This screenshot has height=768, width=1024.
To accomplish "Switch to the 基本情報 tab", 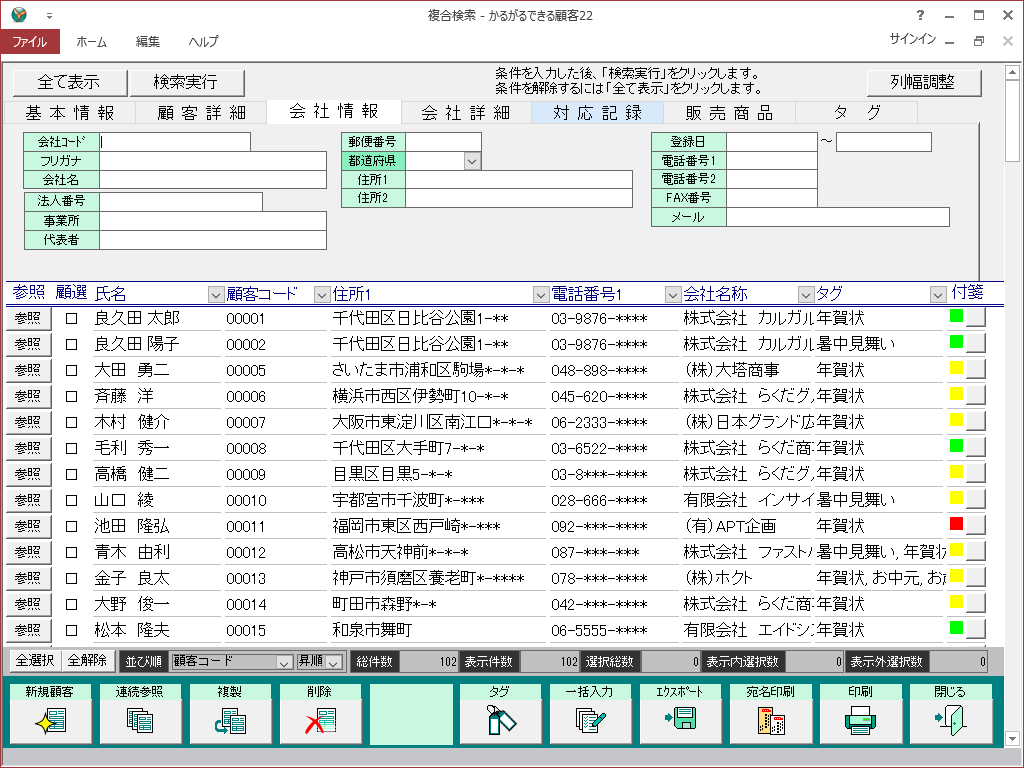I will [x=70, y=113].
